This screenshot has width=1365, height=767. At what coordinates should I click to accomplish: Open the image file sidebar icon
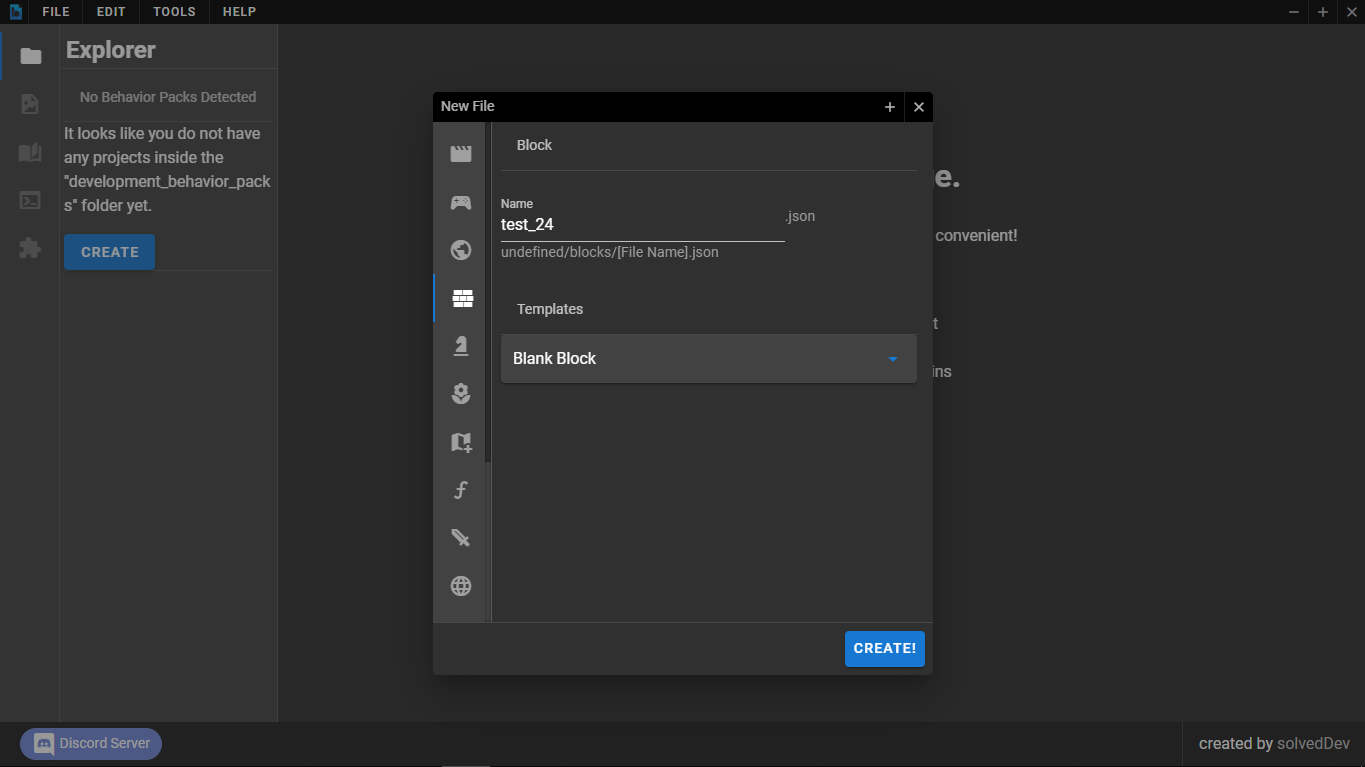(x=30, y=104)
